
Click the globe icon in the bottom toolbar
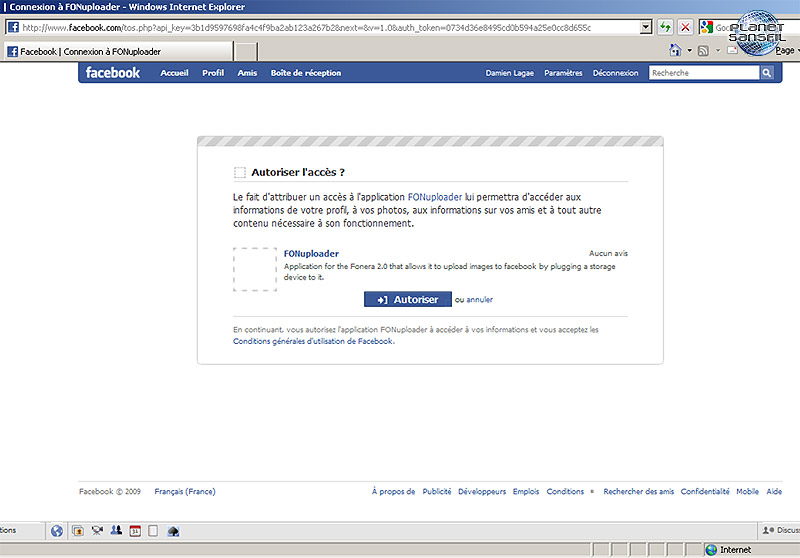(57, 531)
